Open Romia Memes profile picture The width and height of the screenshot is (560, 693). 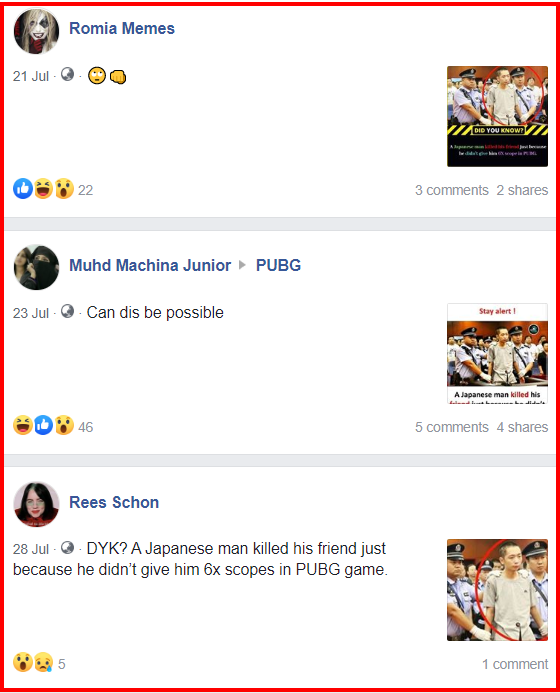click(36, 30)
